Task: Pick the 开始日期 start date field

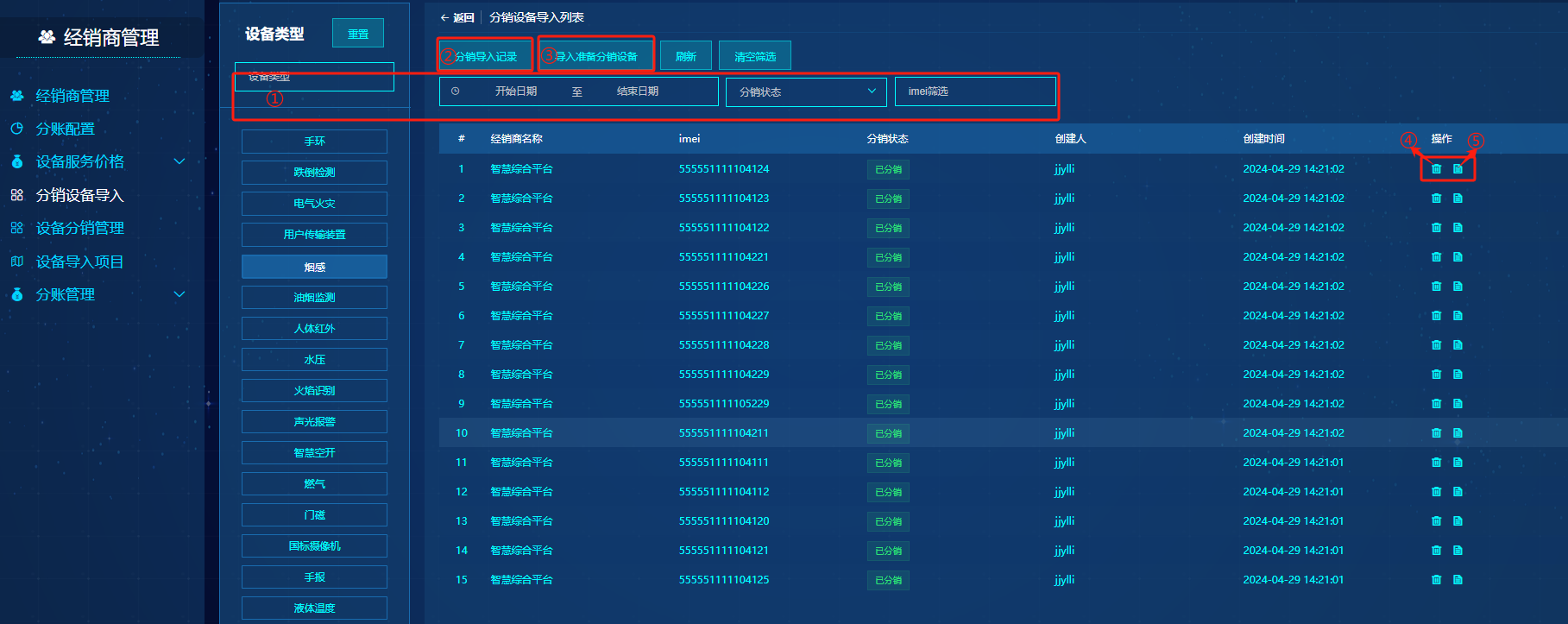Action: point(516,91)
